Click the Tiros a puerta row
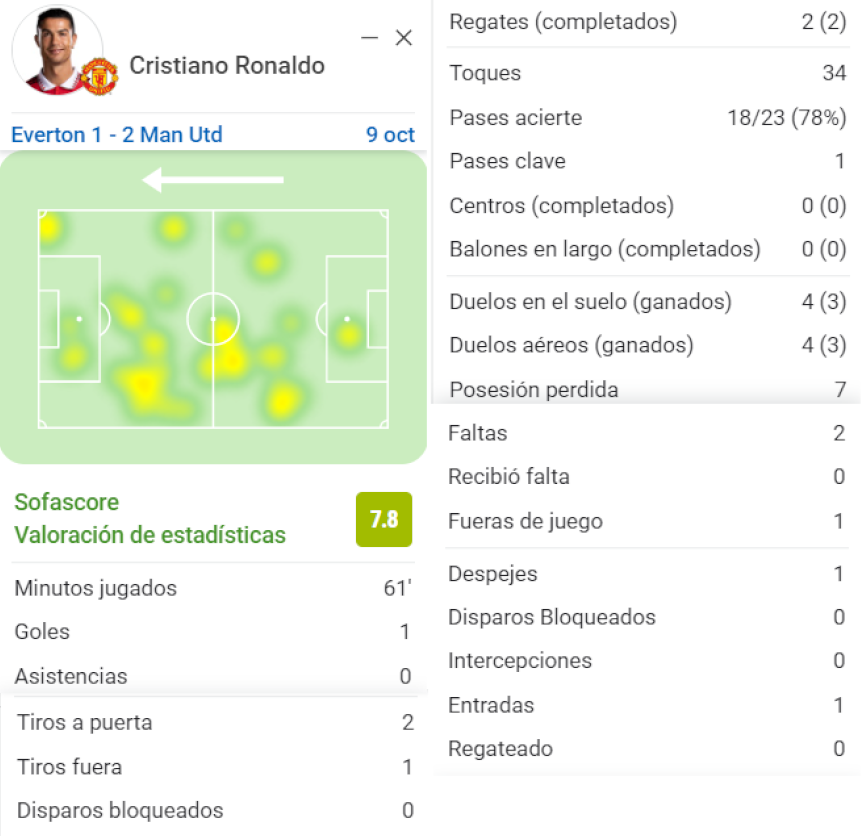The height and width of the screenshot is (836, 867). [215, 723]
